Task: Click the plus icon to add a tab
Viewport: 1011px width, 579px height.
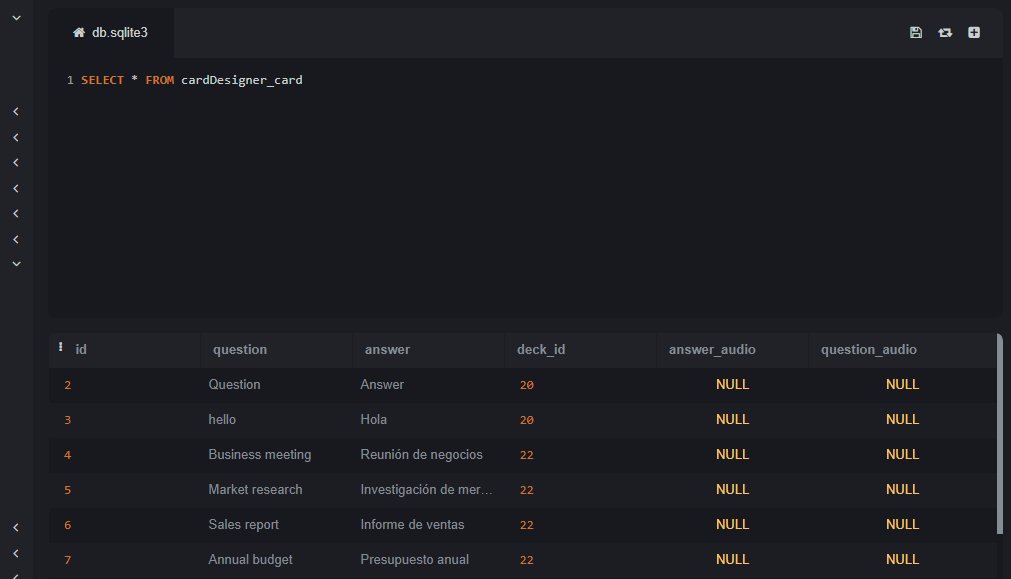Action: coord(974,33)
